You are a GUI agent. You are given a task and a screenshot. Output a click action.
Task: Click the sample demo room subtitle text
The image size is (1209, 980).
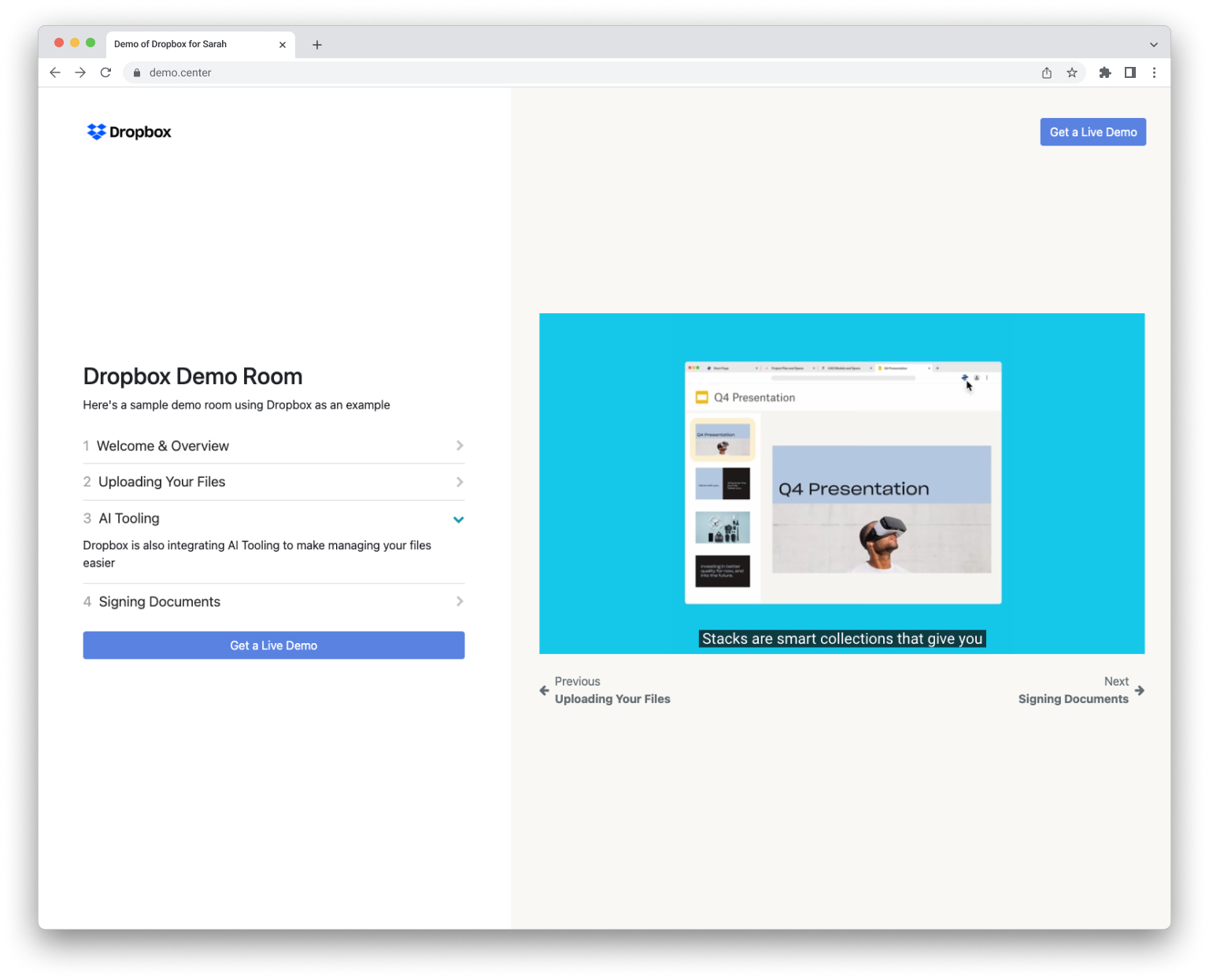237,405
